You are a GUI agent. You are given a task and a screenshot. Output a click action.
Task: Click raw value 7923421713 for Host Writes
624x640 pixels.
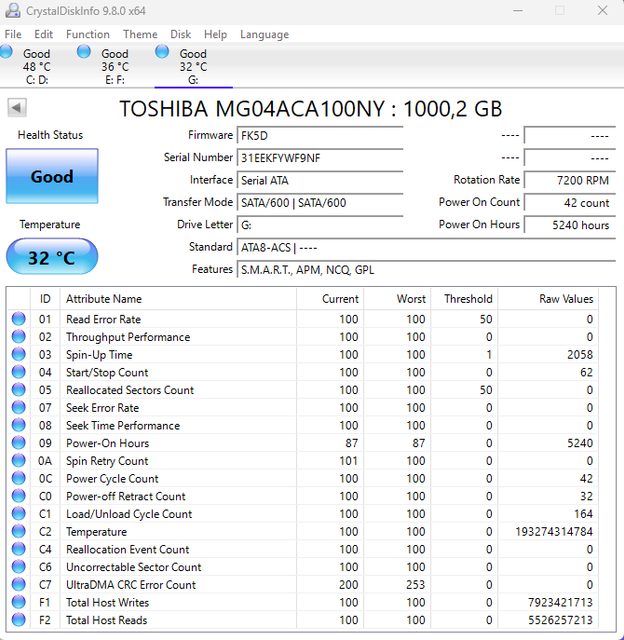(560, 602)
